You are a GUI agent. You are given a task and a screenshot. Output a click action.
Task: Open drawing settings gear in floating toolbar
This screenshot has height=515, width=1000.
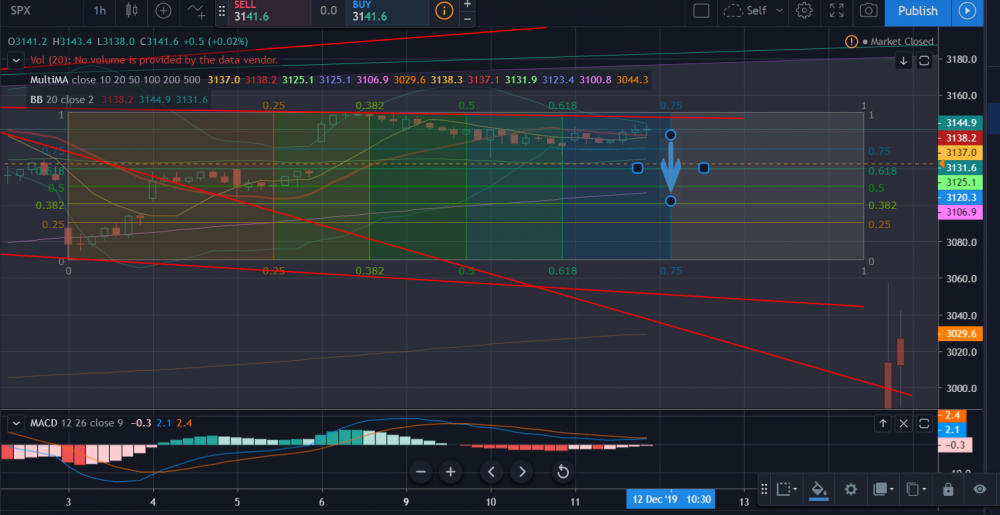click(850, 489)
